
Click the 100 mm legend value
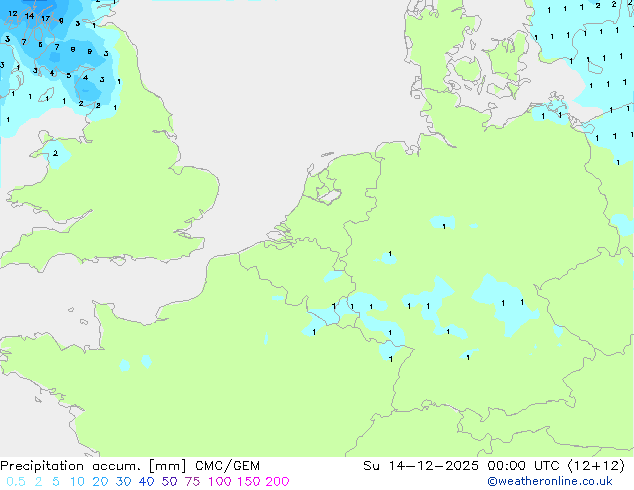click(220, 482)
